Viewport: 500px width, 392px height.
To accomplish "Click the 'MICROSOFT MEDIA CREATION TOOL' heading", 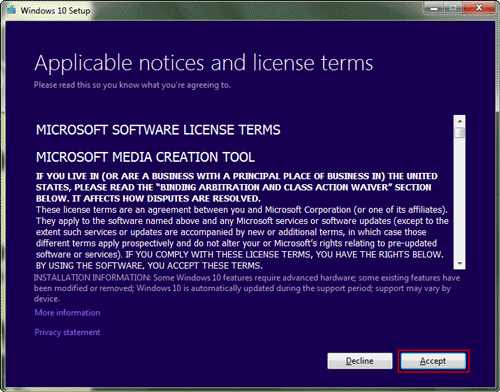I will tap(145, 157).
